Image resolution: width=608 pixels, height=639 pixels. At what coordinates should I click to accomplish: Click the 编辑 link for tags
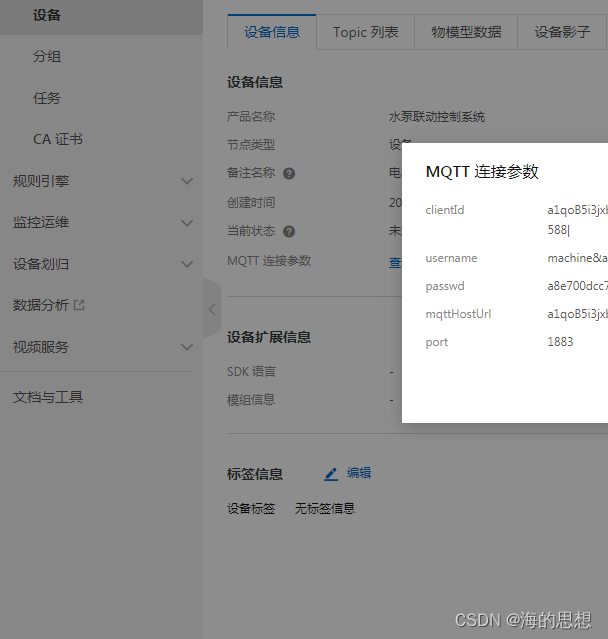coord(359,473)
